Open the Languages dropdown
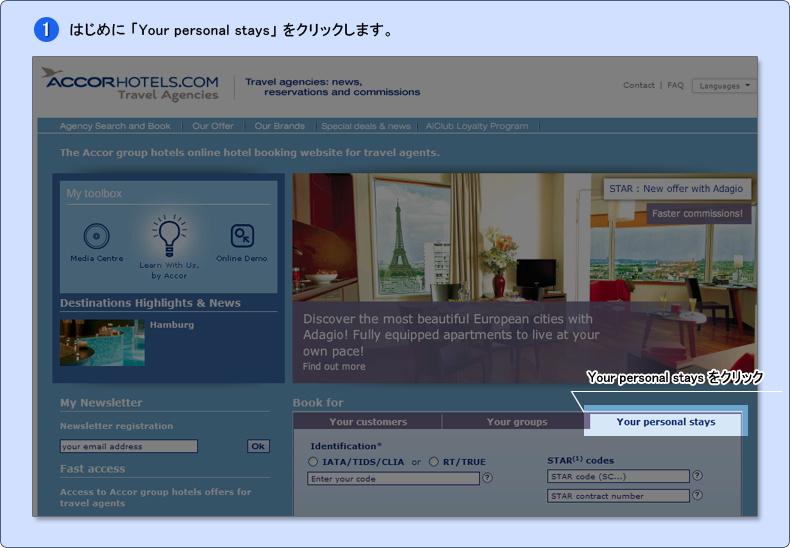790x548 pixels. point(724,86)
